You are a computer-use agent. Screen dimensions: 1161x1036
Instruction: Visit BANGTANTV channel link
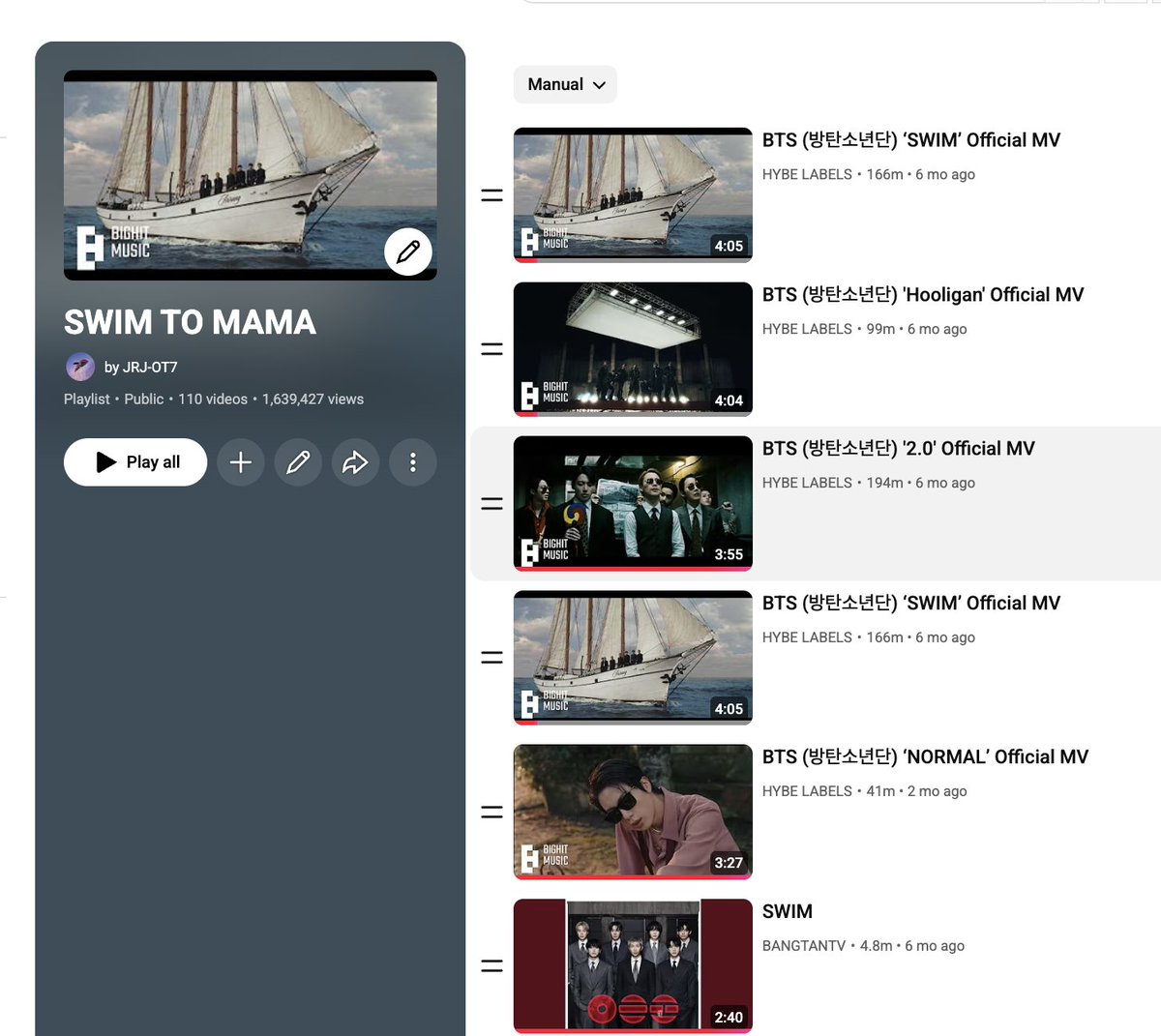[x=804, y=946]
